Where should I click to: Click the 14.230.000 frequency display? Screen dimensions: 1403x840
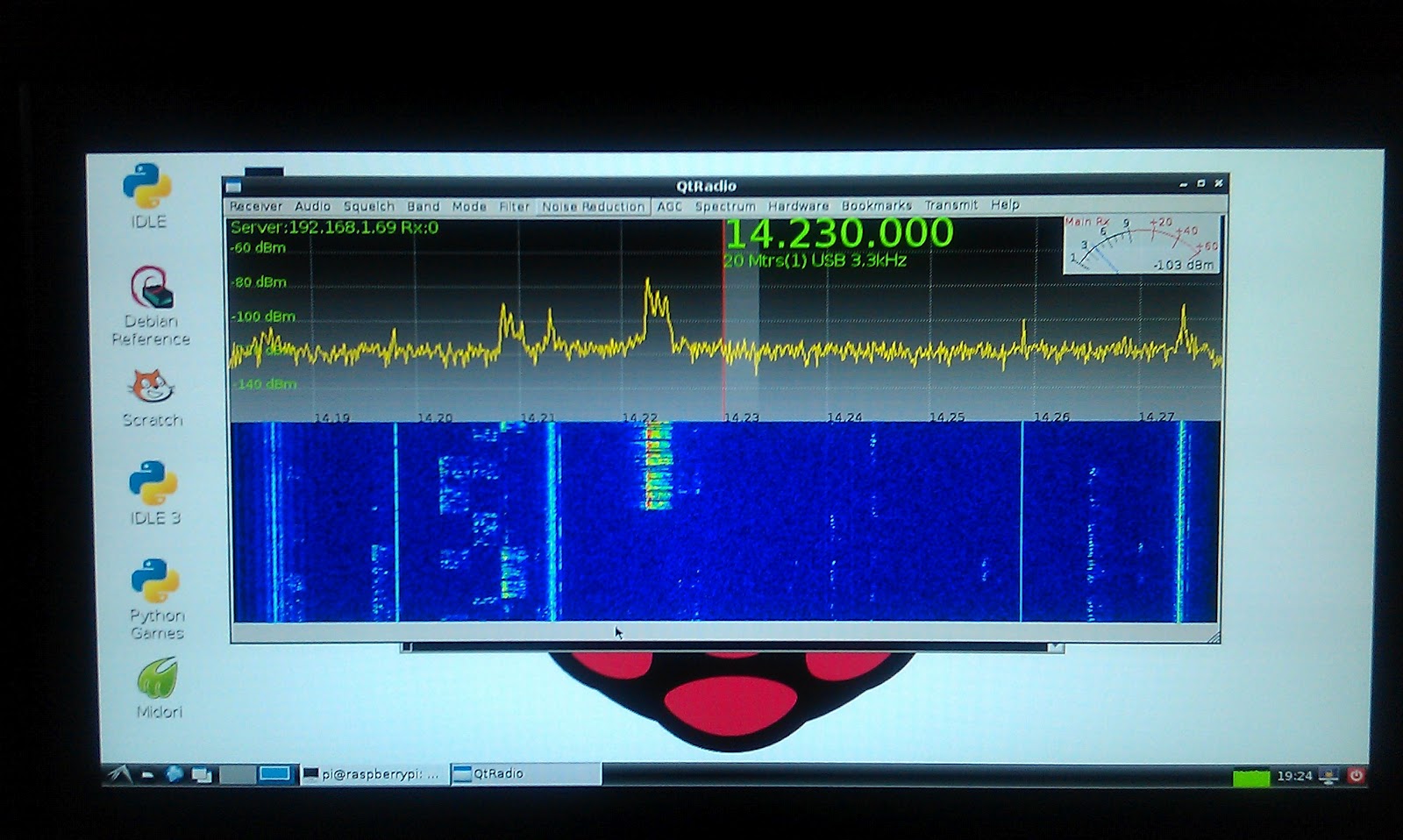point(839,233)
